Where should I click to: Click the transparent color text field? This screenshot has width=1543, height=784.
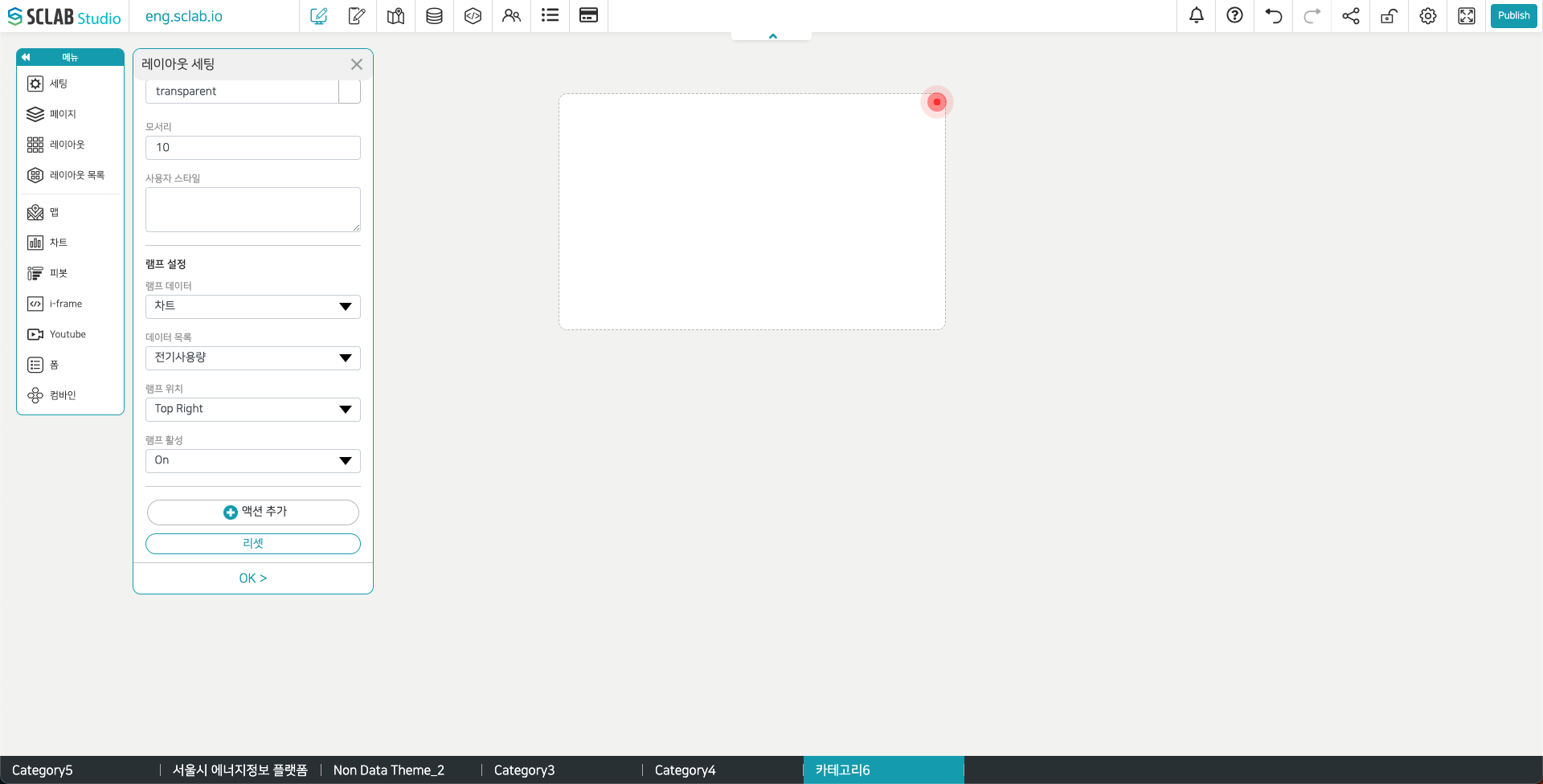point(242,92)
